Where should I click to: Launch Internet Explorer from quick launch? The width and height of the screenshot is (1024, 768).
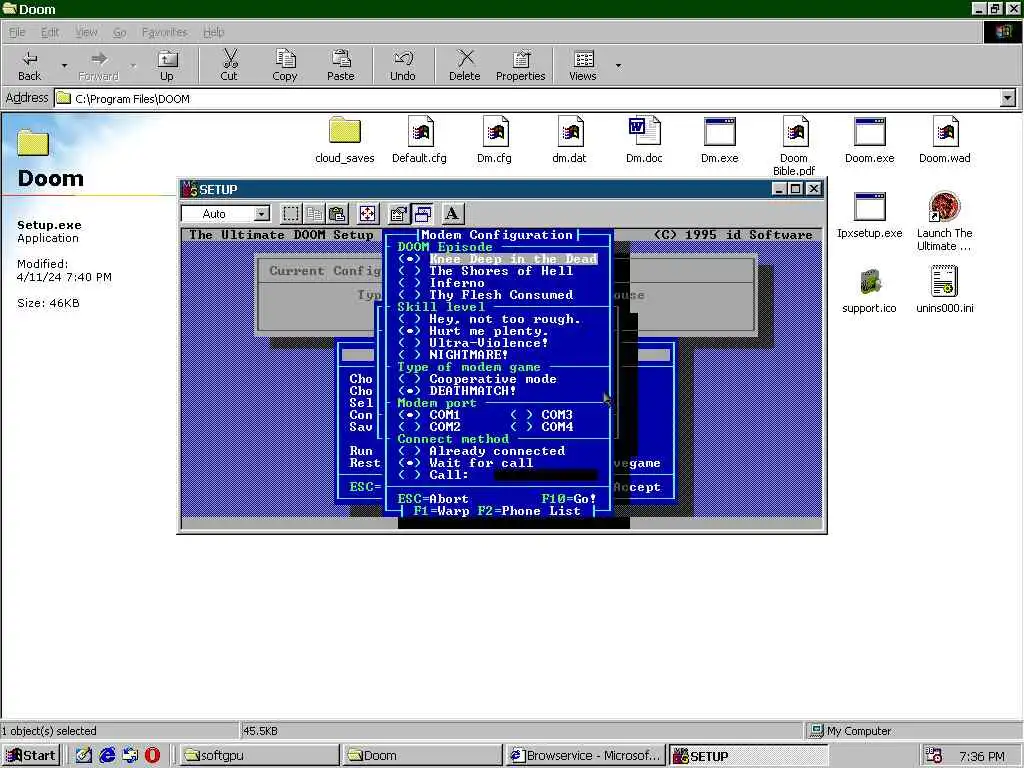click(x=107, y=756)
